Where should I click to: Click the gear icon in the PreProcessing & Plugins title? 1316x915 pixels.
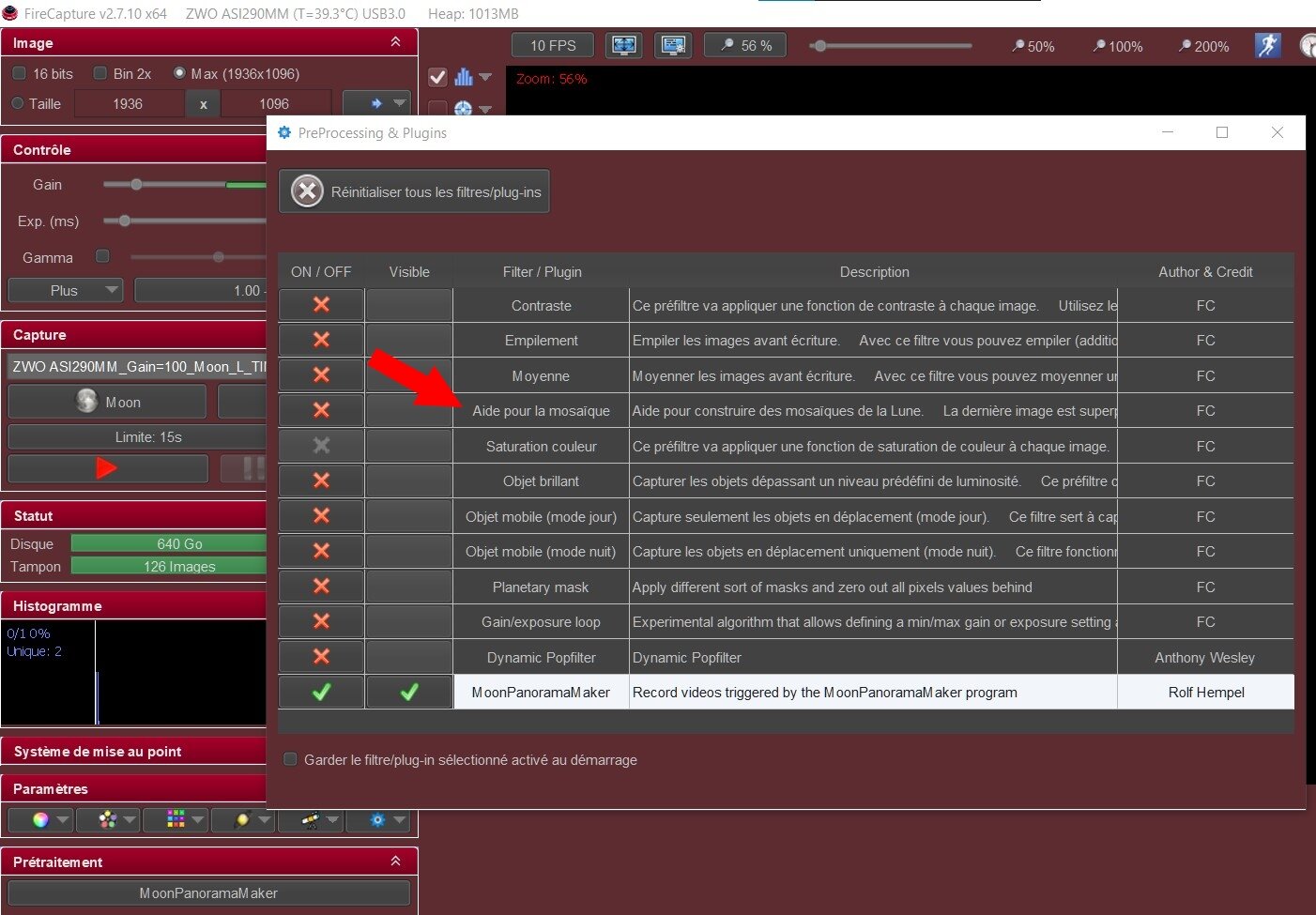284,132
